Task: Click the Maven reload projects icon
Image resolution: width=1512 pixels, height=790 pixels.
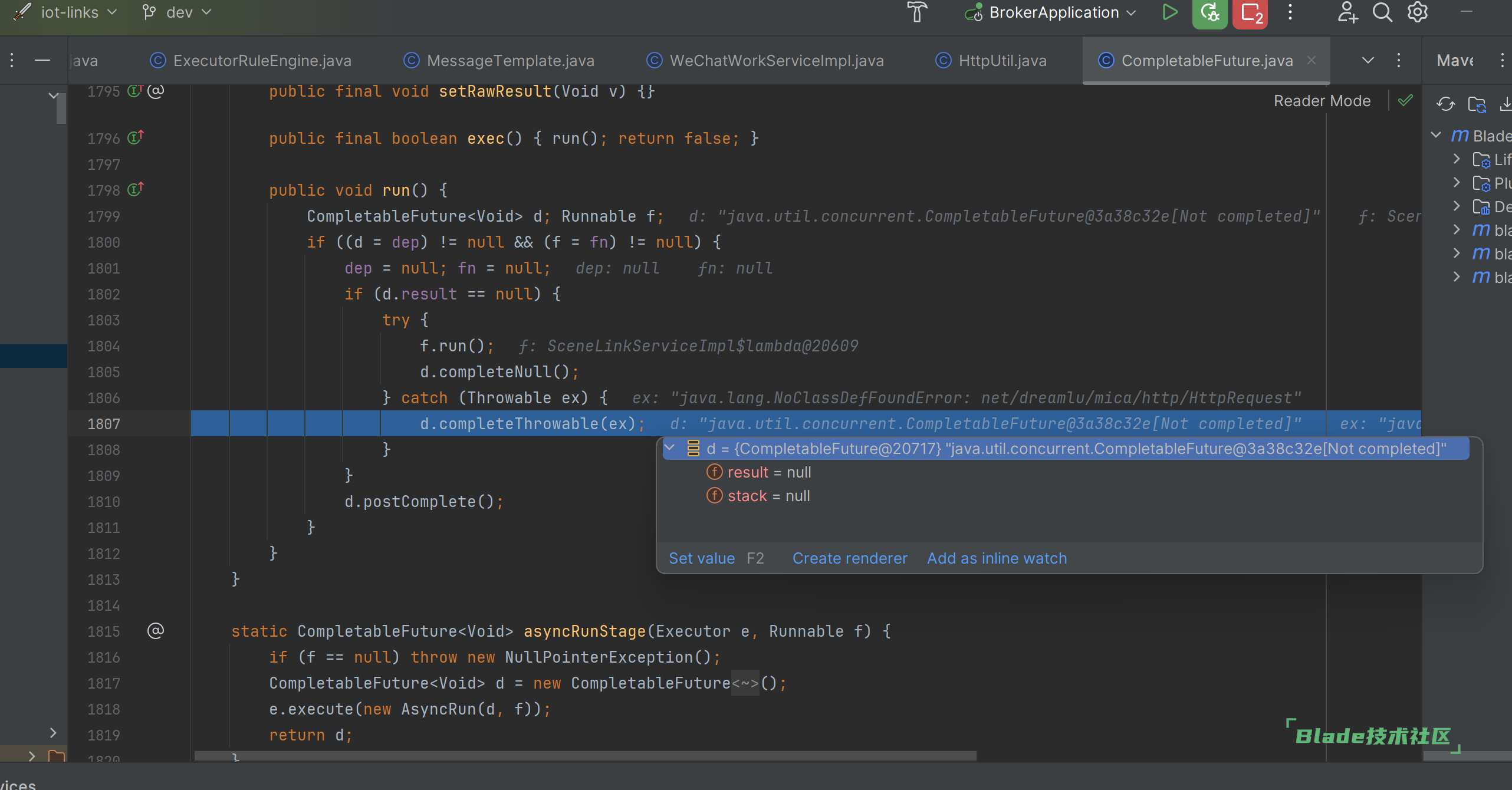Action: tap(1445, 104)
